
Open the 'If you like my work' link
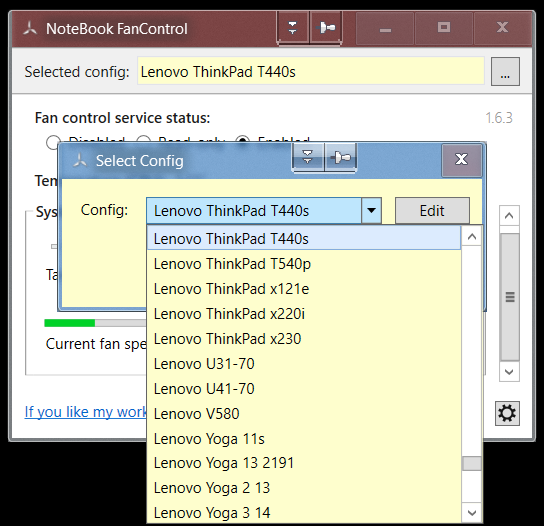pos(86,412)
